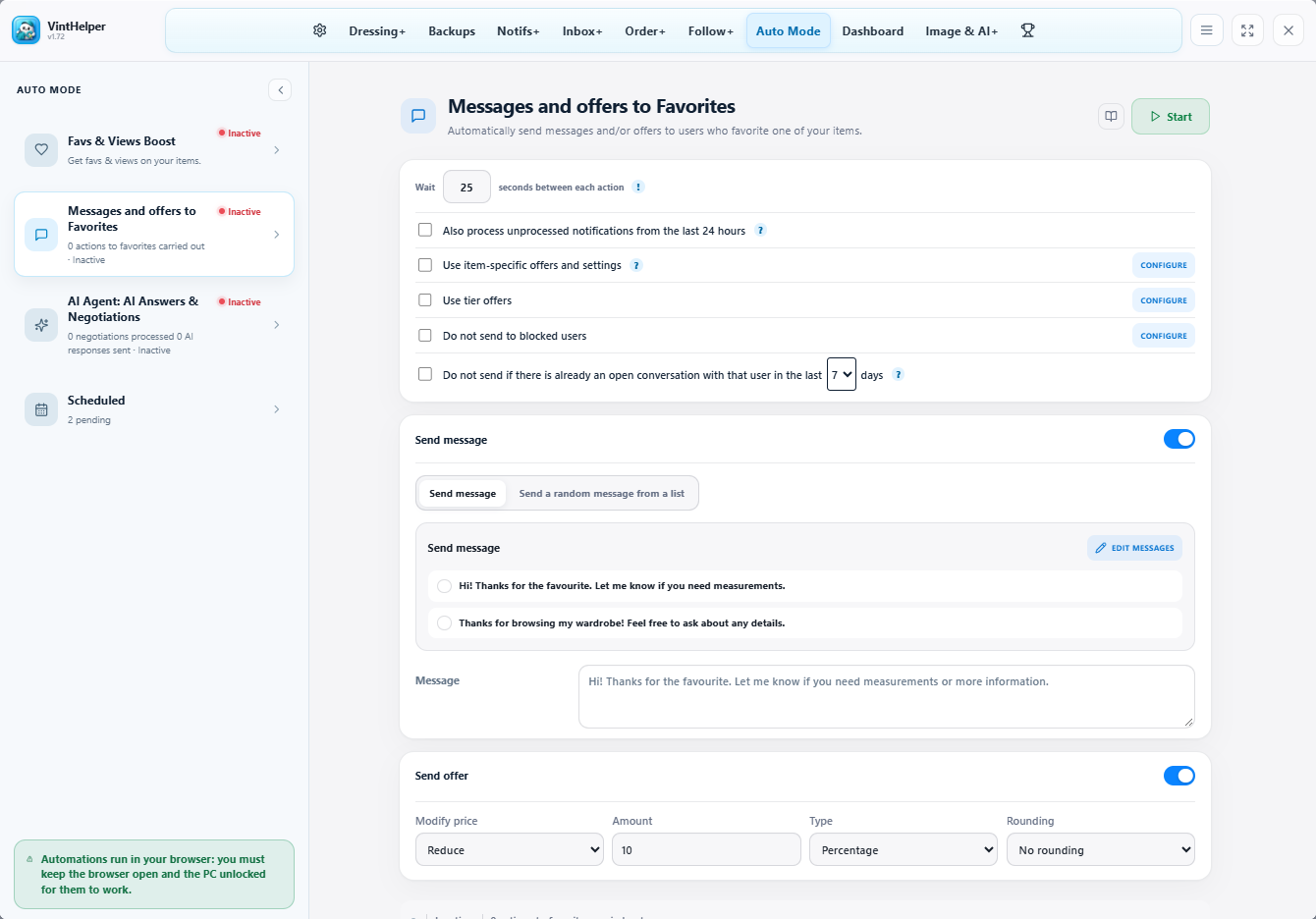Open the Type Percentage dropdown
1316x919 pixels.
click(904, 849)
